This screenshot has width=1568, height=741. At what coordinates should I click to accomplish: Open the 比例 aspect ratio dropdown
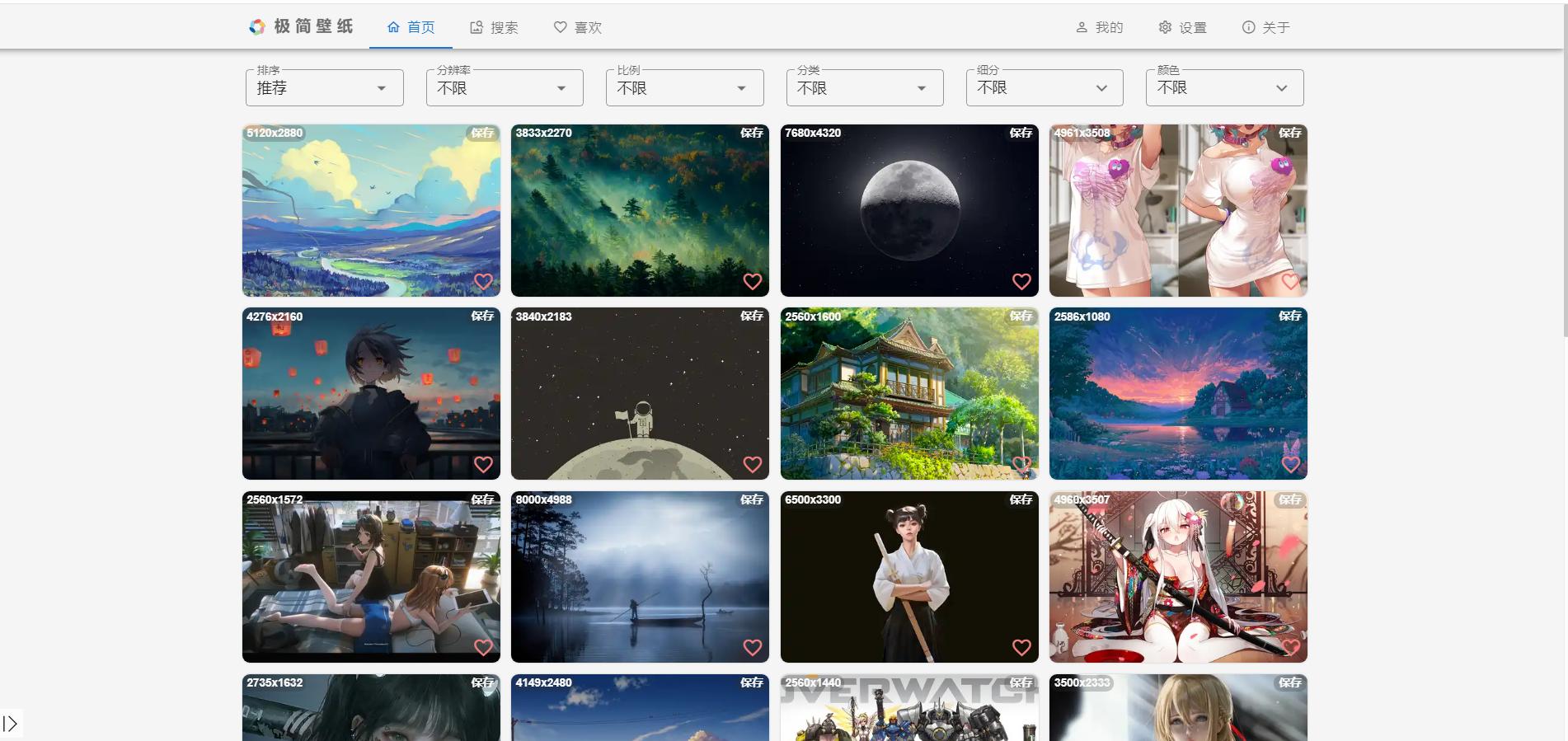[684, 88]
